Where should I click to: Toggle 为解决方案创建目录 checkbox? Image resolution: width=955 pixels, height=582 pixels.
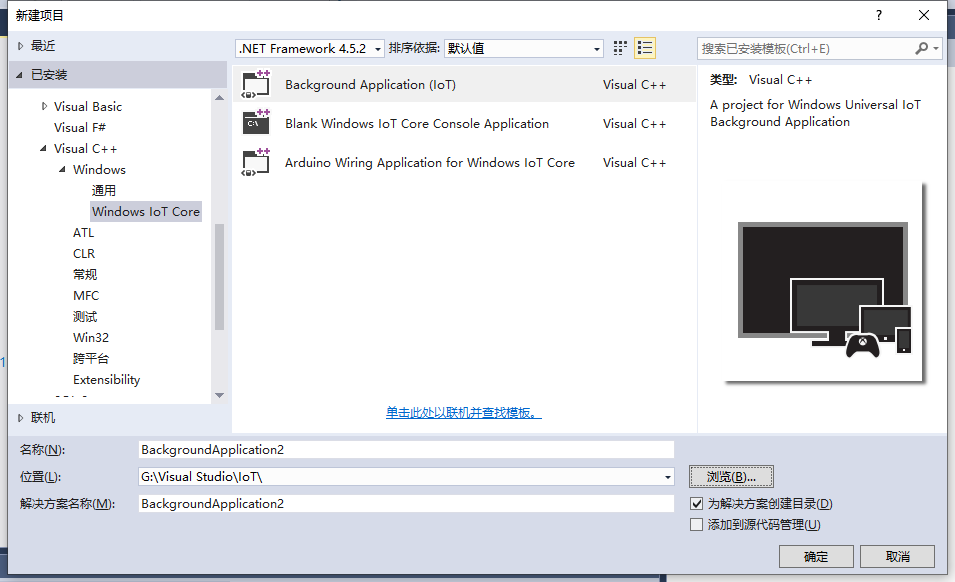tap(696, 503)
